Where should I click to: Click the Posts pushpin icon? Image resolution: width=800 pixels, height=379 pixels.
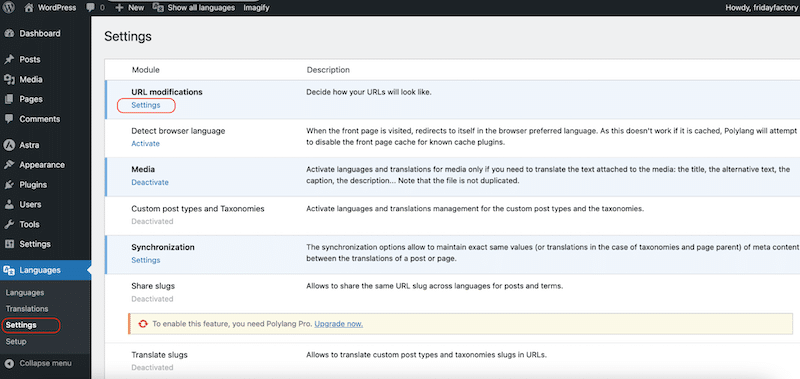click(9, 60)
